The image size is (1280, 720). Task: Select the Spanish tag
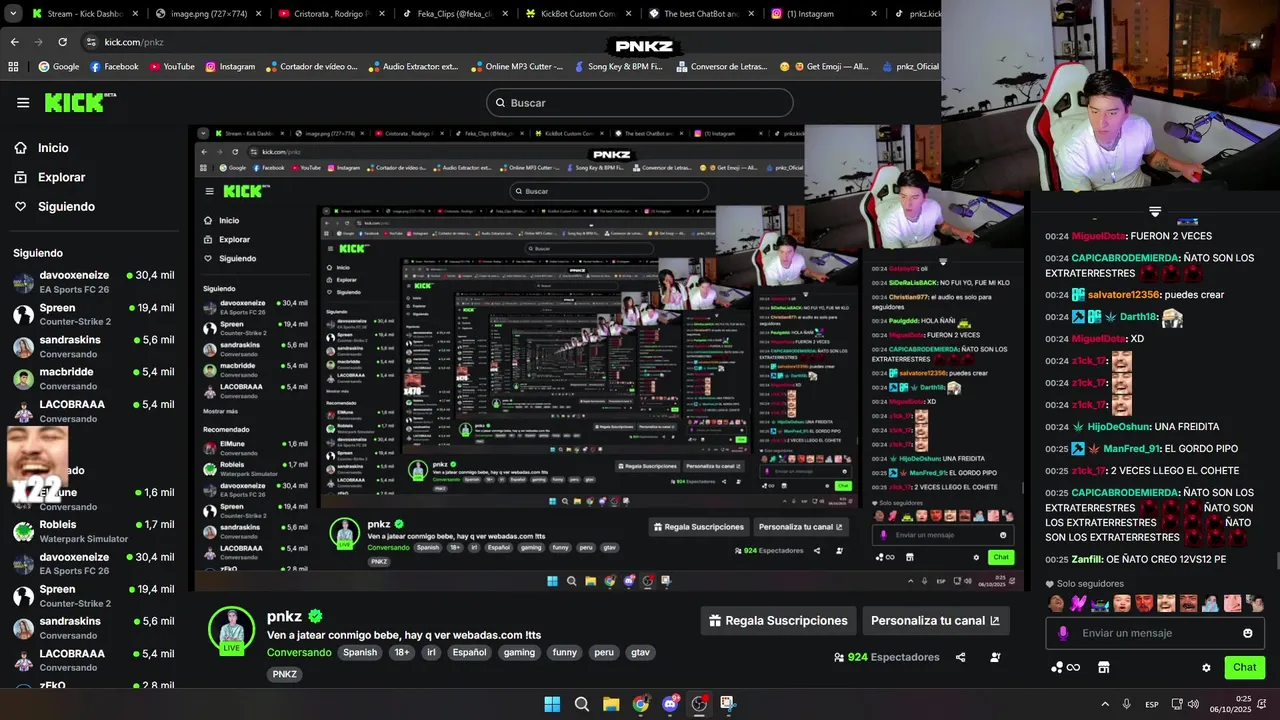(x=360, y=652)
